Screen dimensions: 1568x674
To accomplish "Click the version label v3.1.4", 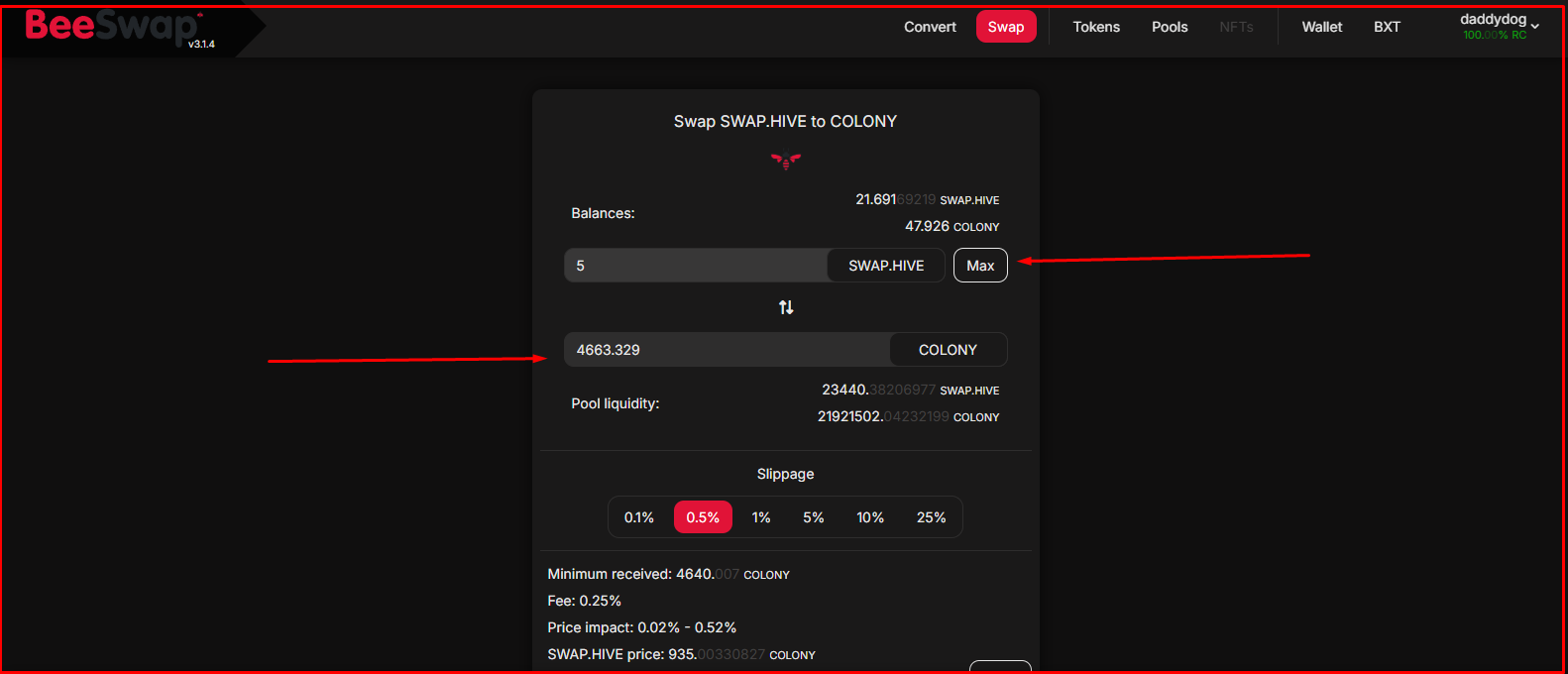I will click(x=202, y=44).
